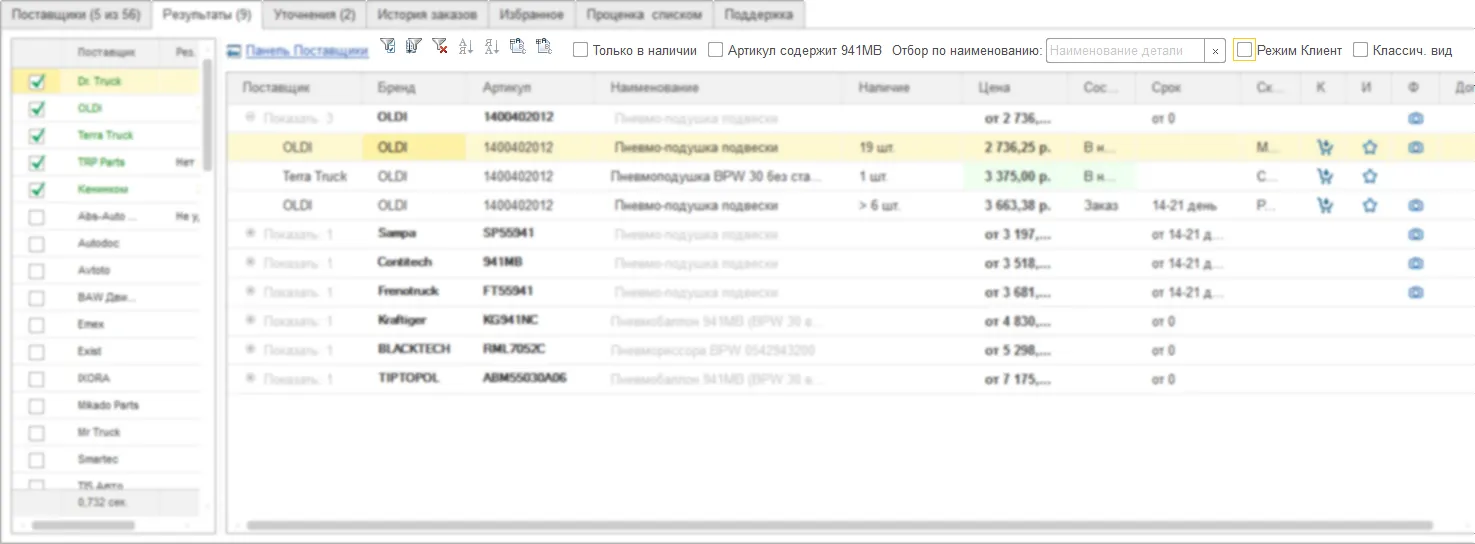This screenshot has height=544, width=1475.
Task: Sort by the Наличие column header
Action: click(910, 88)
